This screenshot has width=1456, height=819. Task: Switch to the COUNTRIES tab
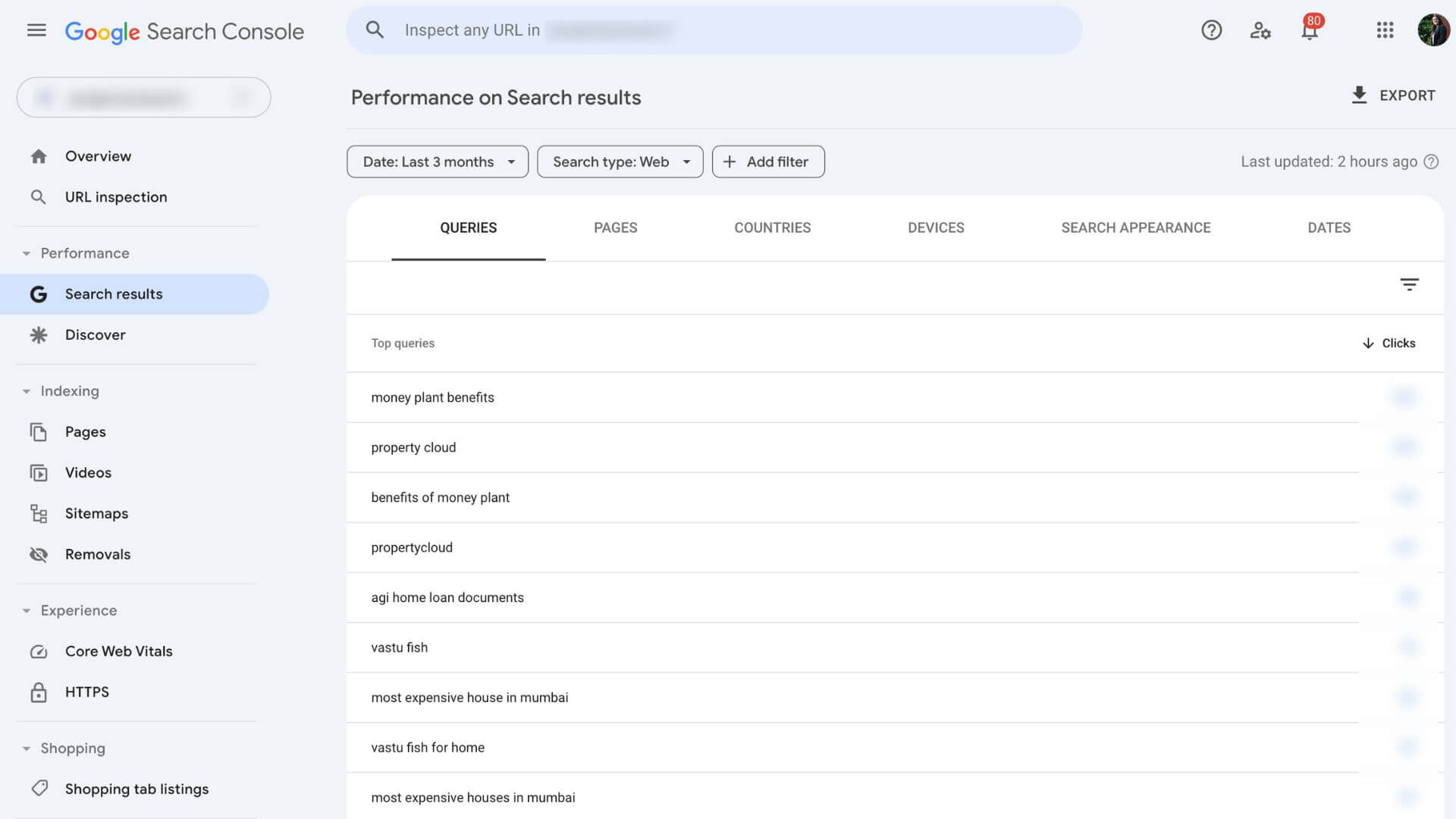772,227
